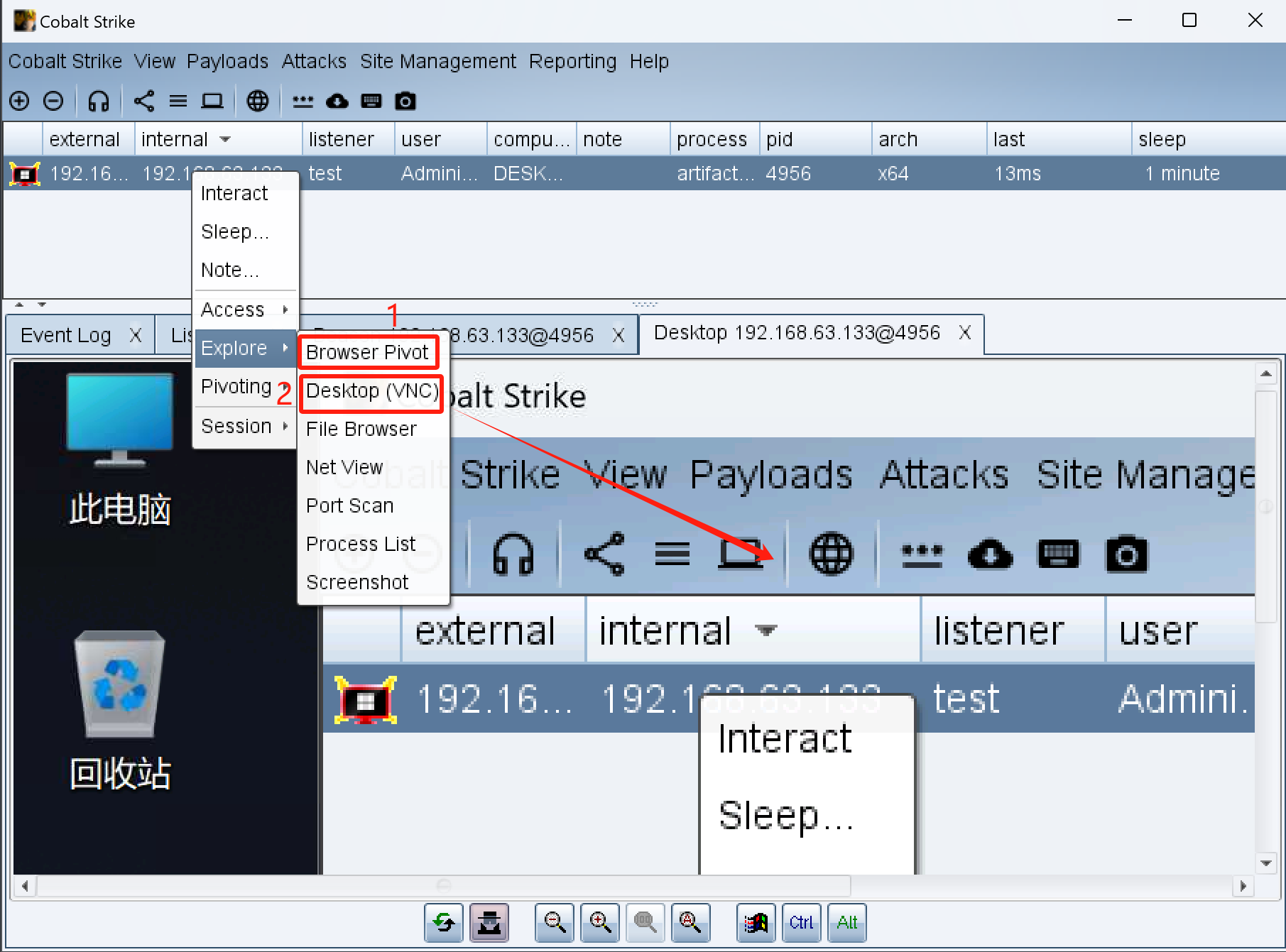
Task: Switch to target table laptop icon
Action: coord(212,101)
